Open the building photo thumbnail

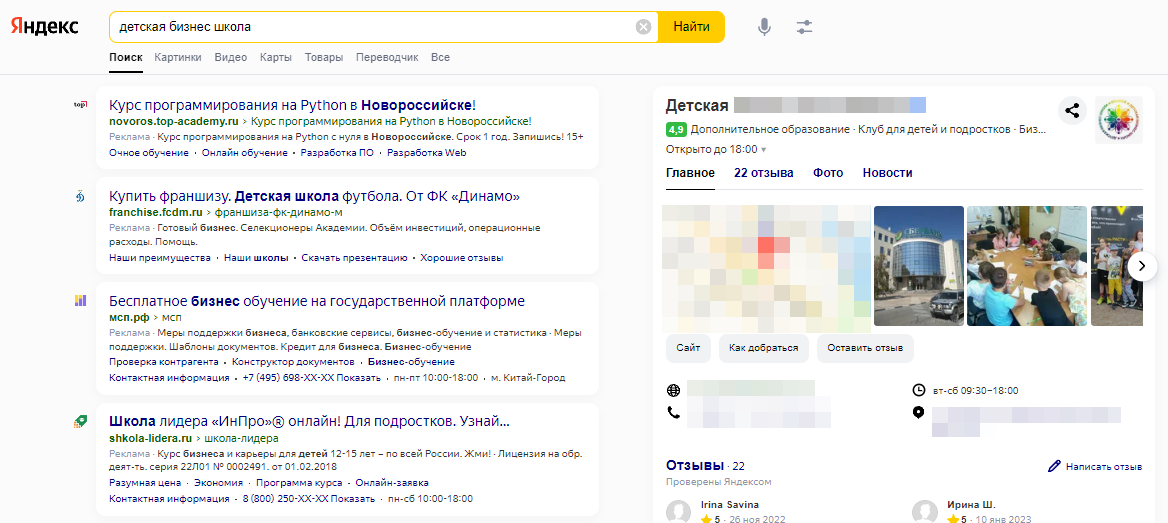(918, 266)
